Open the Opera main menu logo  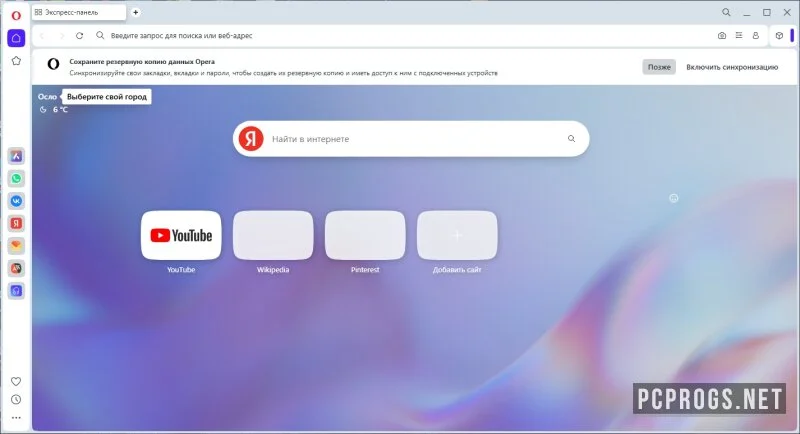(16, 16)
